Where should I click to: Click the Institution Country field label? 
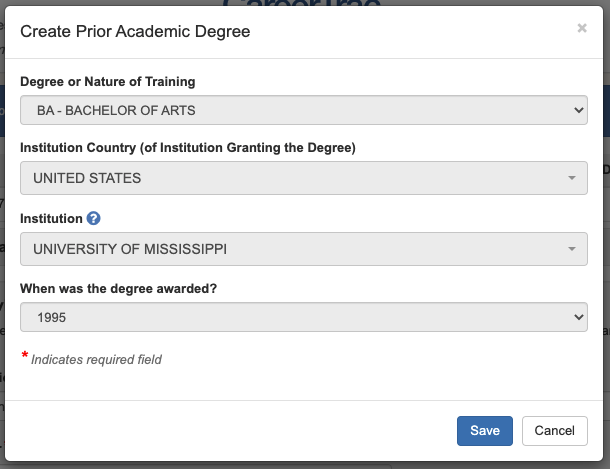pyautogui.click(x=188, y=148)
